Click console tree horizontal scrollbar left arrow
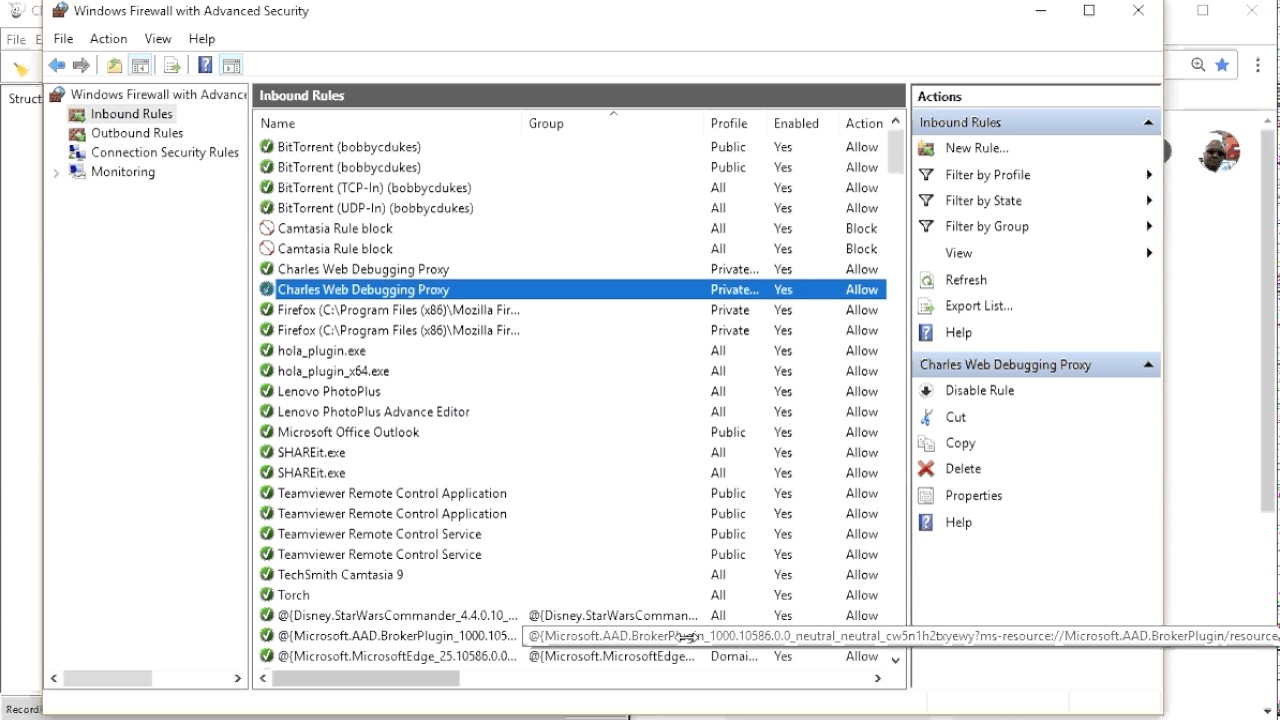 click(x=54, y=678)
